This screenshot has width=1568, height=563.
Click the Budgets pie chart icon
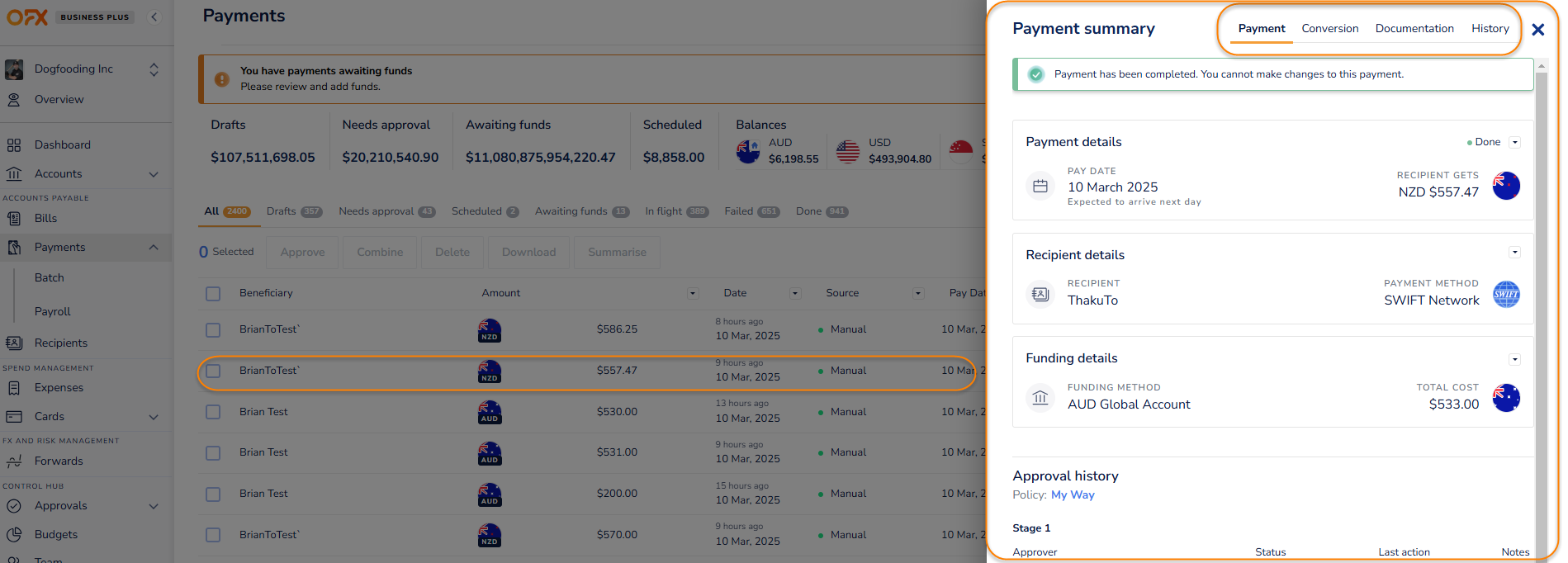(x=14, y=535)
